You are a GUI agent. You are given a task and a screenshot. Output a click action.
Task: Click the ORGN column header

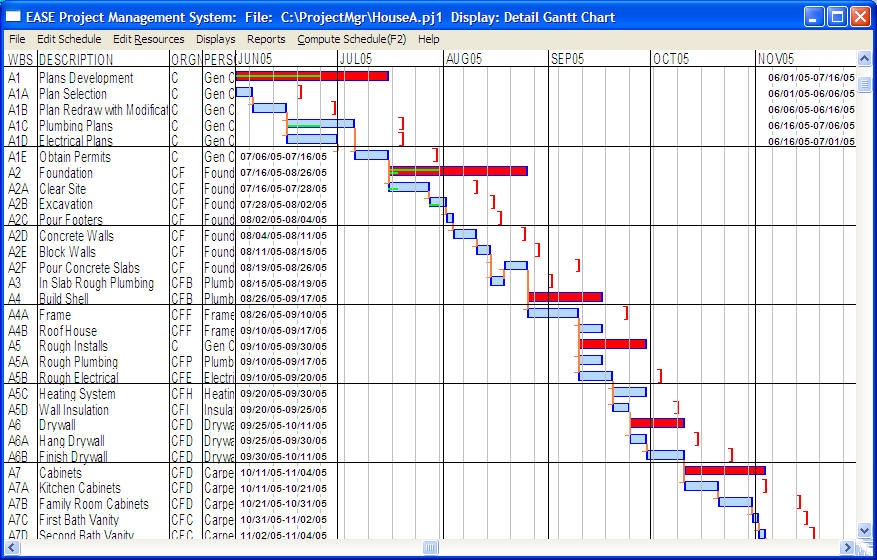tap(186, 59)
